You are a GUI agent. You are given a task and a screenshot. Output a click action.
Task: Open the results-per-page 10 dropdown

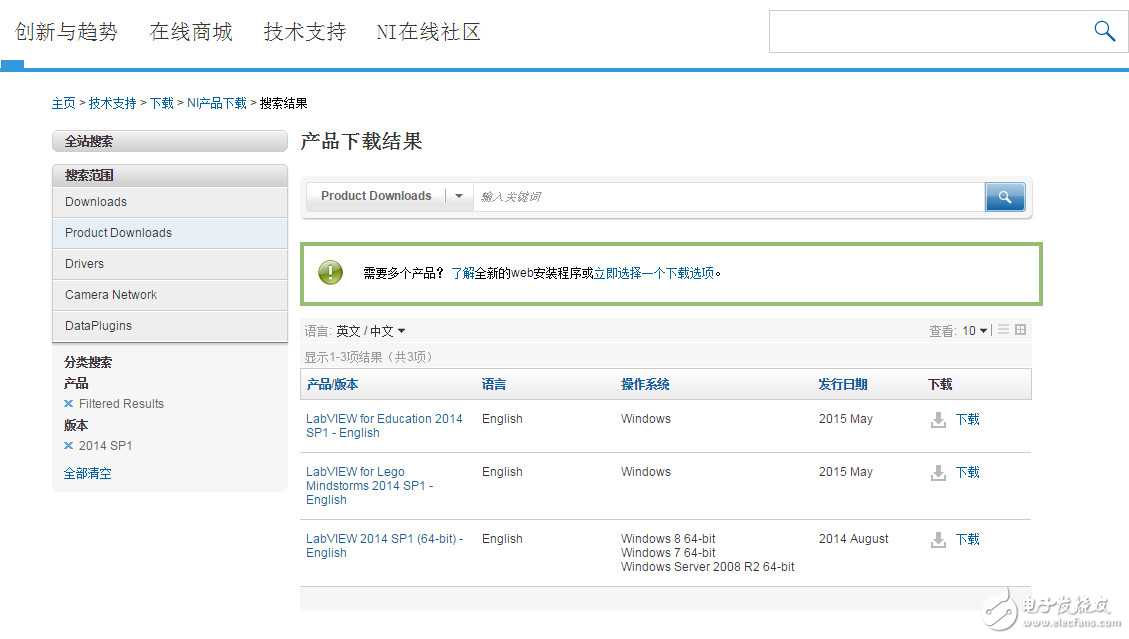click(x=974, y=331)
